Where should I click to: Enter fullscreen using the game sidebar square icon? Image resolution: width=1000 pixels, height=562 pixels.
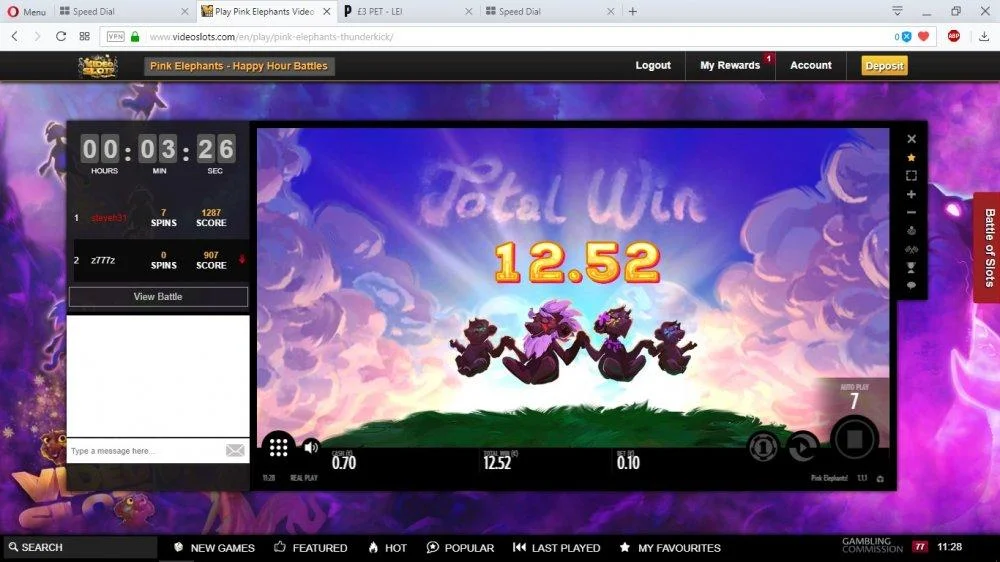tap(911, 175)
